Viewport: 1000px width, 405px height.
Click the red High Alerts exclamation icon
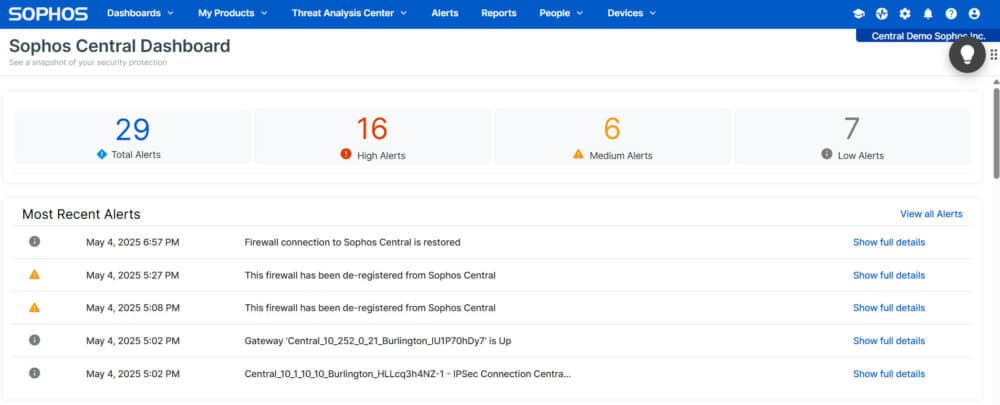click(x=346, y=154)
